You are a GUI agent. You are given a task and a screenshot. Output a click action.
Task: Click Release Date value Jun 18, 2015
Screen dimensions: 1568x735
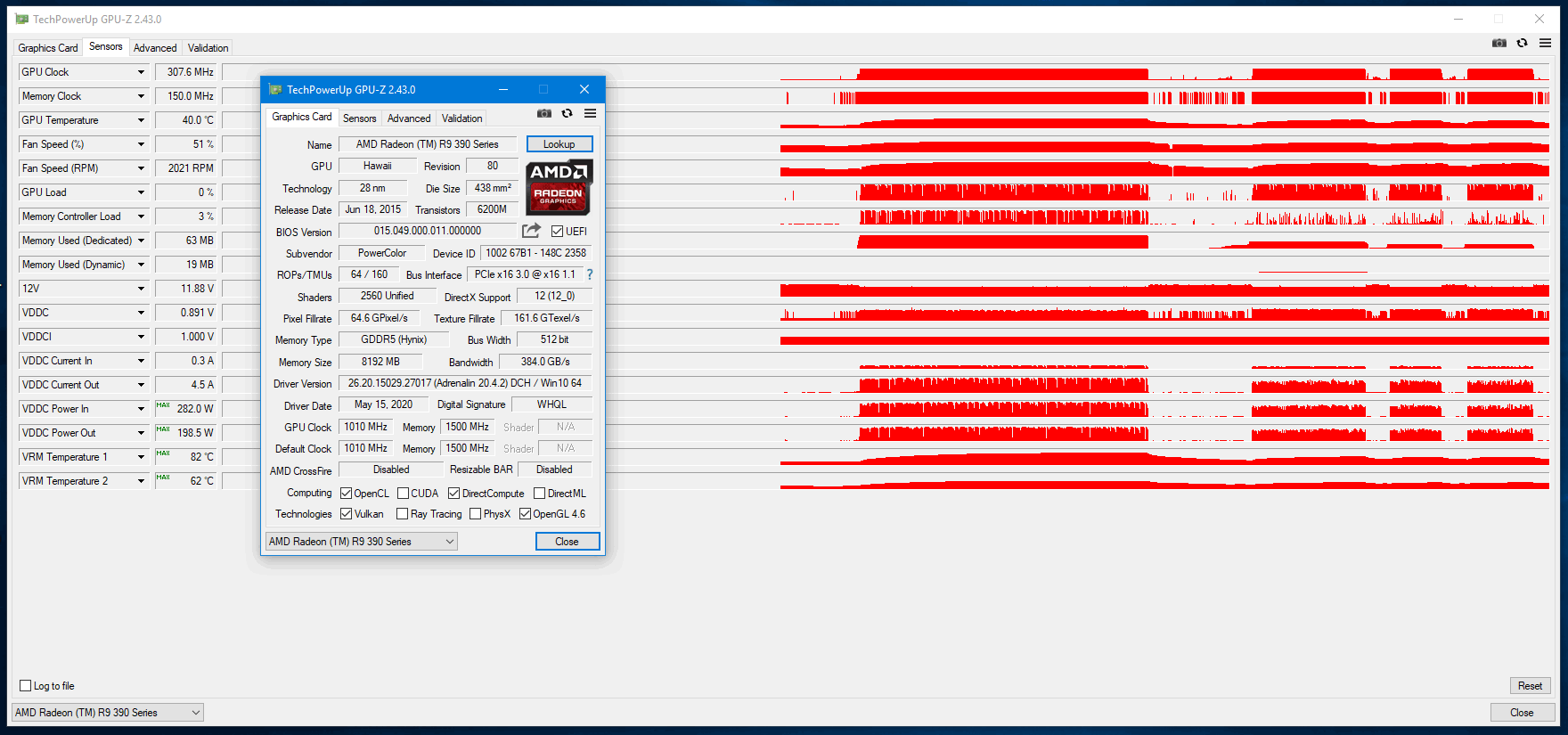point(373,209)
